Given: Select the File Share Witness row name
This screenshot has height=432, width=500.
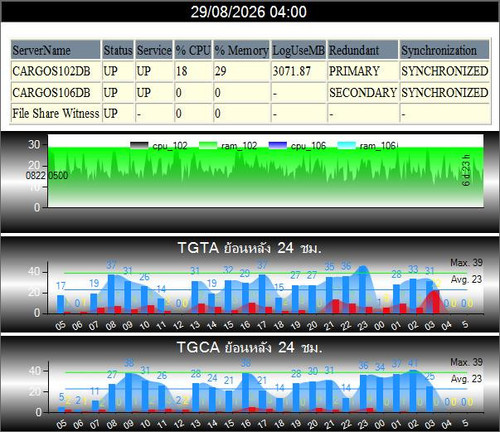Looking at the screenshot, I should pyautogui.click(x=55, y=113).
